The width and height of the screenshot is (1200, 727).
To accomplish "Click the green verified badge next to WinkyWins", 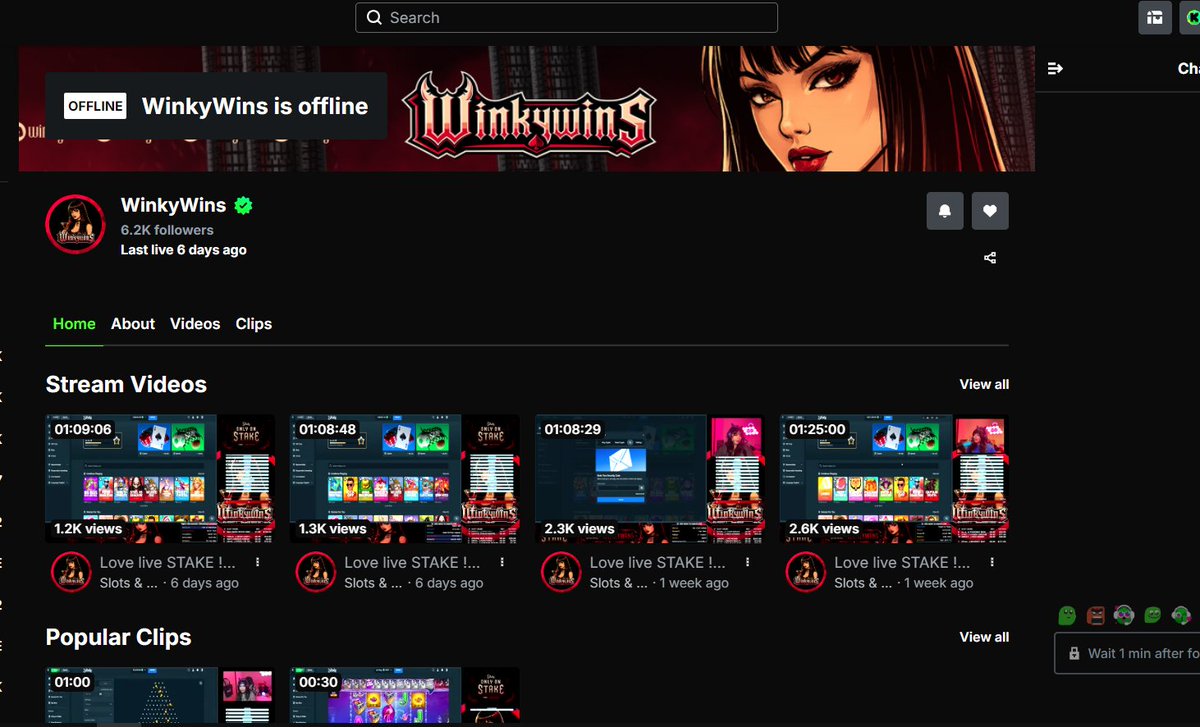I will click(243, 206).
